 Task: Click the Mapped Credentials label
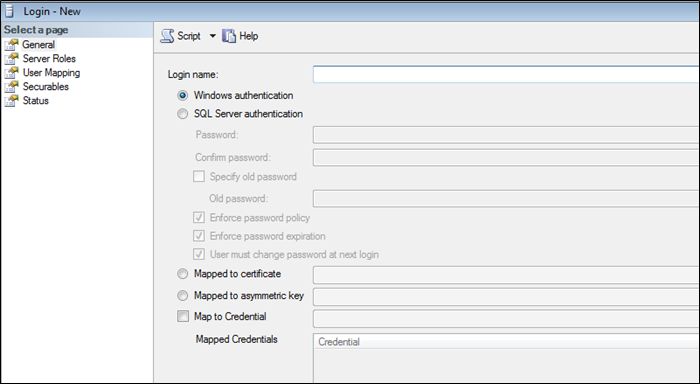pos(236,339)
